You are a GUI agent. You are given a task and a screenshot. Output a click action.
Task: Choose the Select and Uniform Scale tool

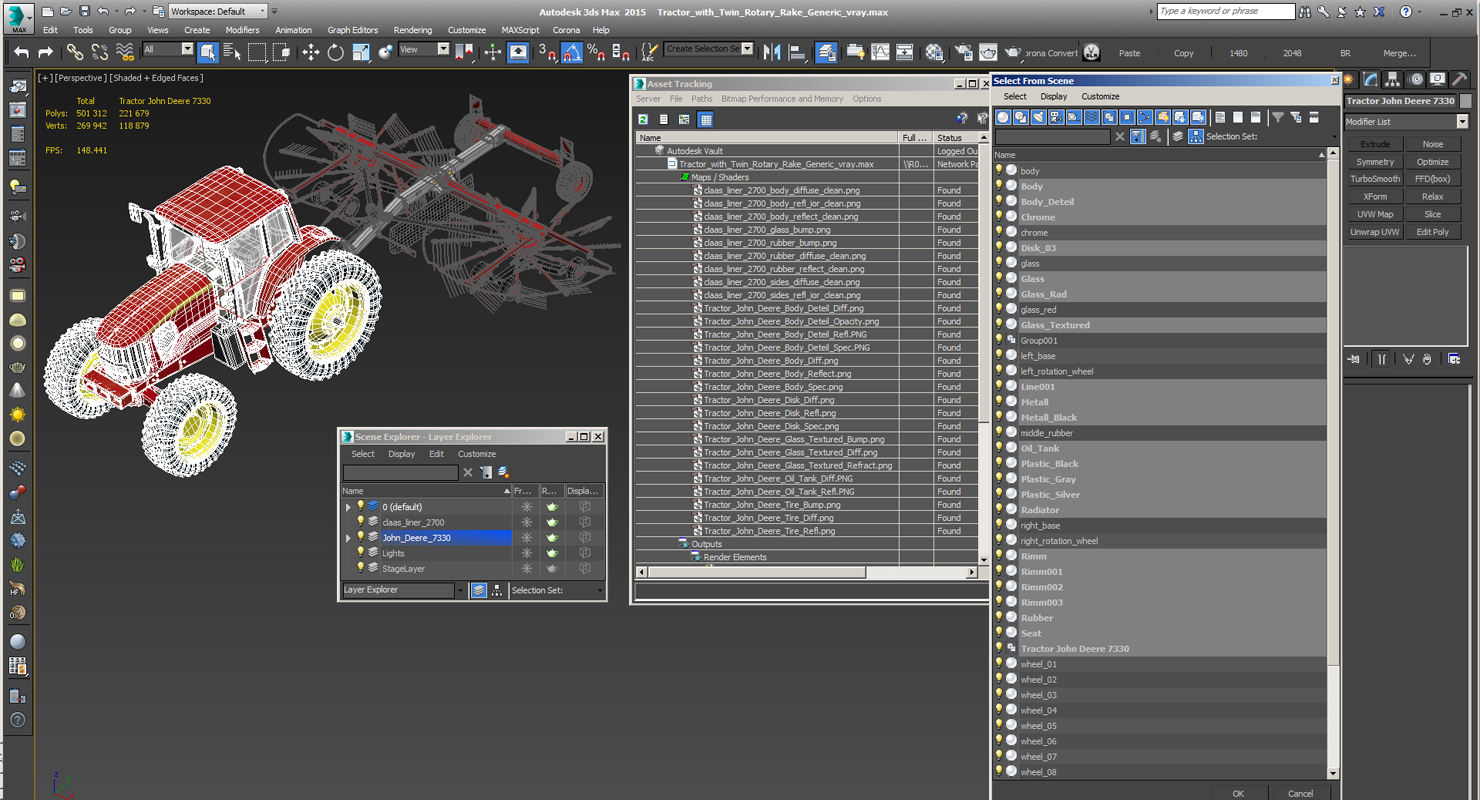pyautogui.click(x=360, y=53)
